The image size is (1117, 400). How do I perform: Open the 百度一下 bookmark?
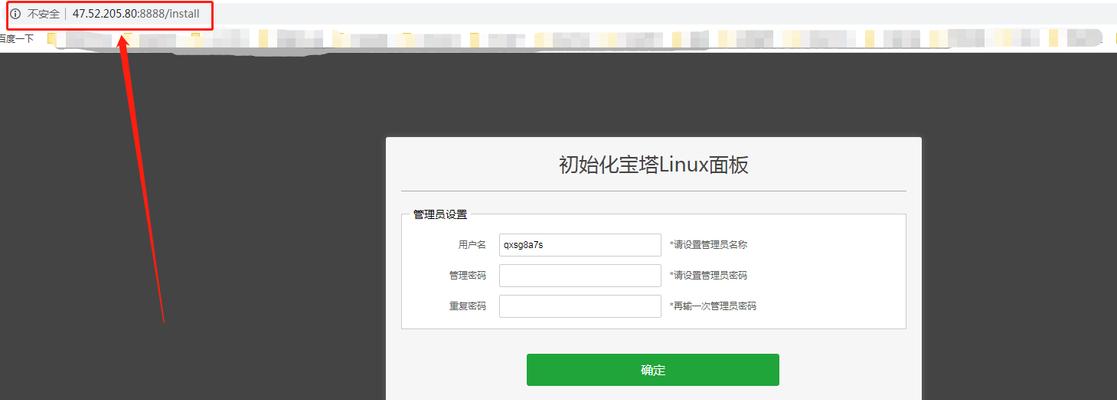[16, 38]
